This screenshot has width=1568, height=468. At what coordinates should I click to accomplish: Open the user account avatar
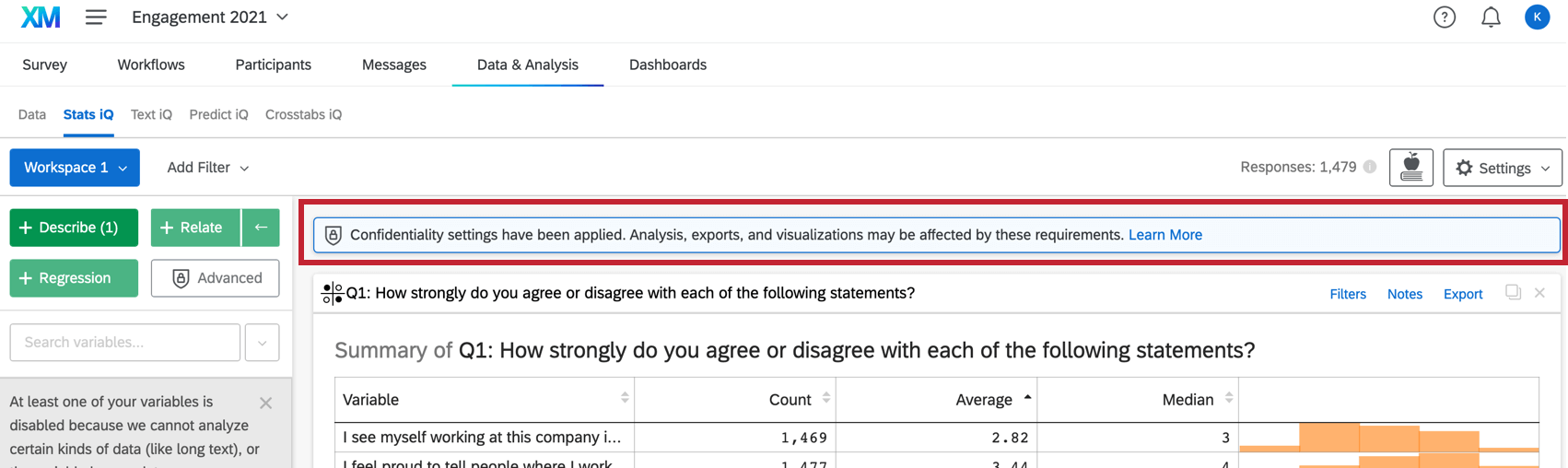(1537, 18)
